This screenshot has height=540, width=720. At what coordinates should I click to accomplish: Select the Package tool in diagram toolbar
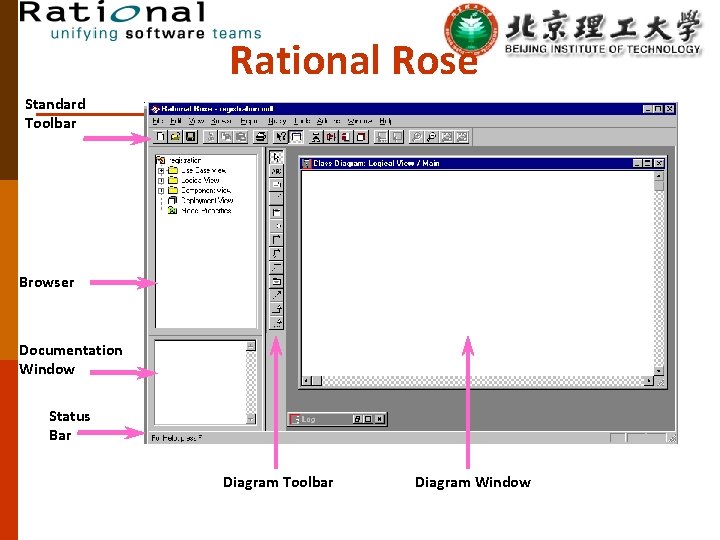click(276, 281)
